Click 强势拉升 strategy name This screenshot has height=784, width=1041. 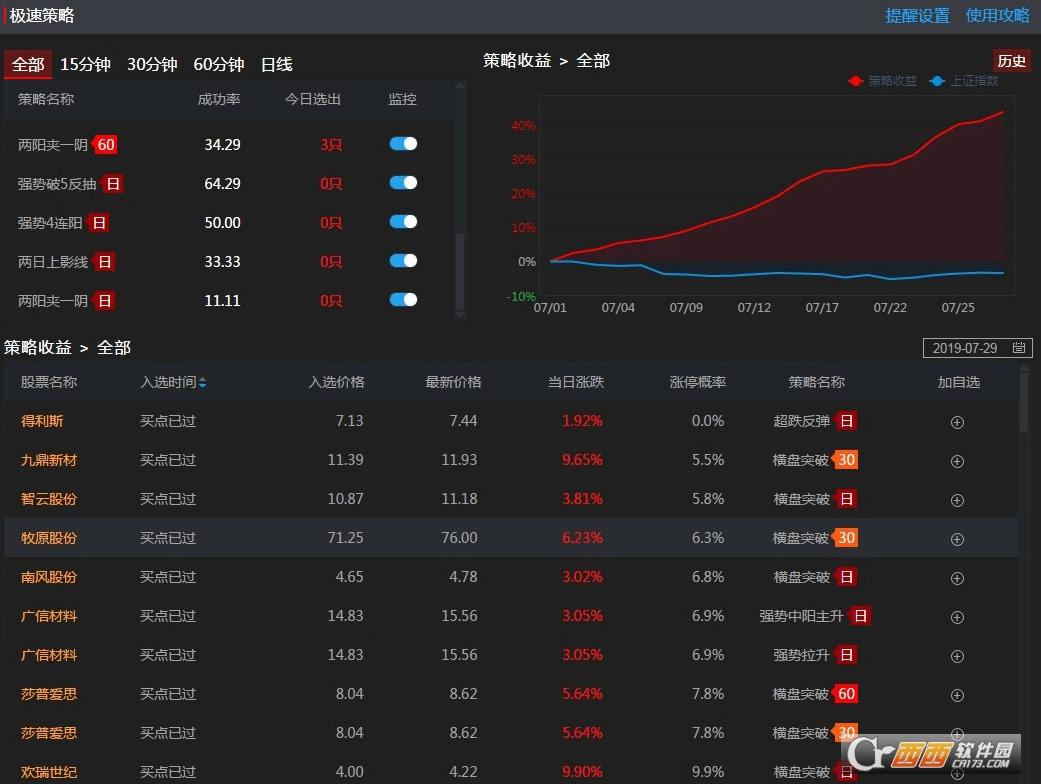[x=801, y=655]
